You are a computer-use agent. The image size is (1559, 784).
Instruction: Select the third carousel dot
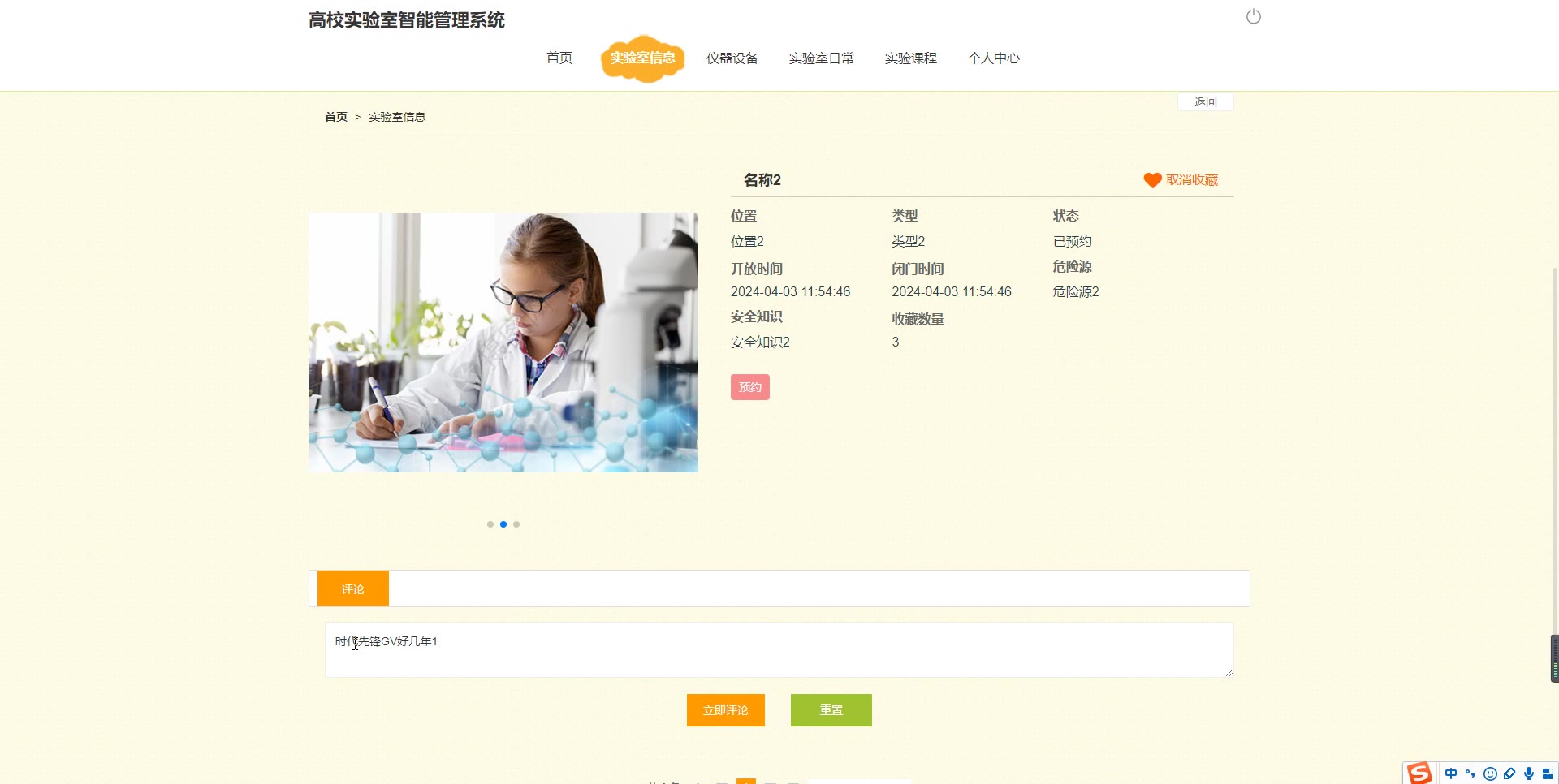tap(516, 524)
